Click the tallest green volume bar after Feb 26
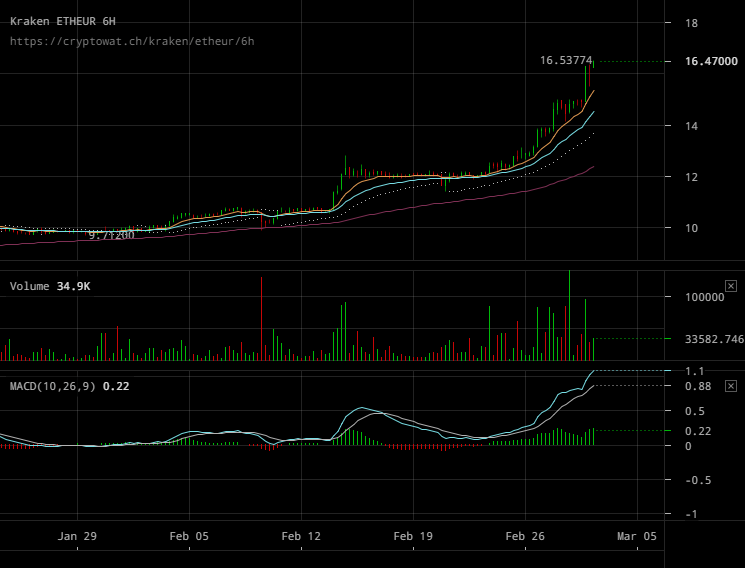This screenshot has height=568, width=745. (x=569, y=316)
